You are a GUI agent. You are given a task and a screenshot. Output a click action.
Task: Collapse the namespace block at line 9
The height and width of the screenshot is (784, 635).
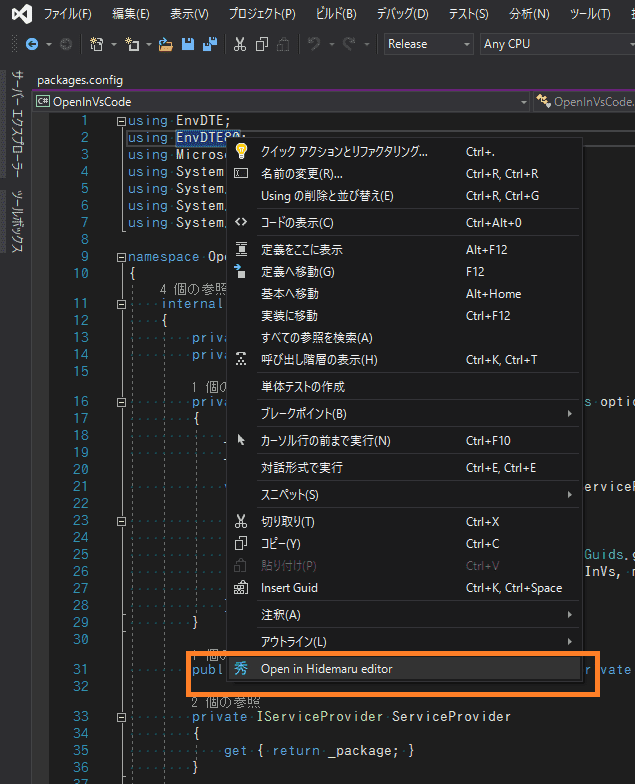(121, 257)
